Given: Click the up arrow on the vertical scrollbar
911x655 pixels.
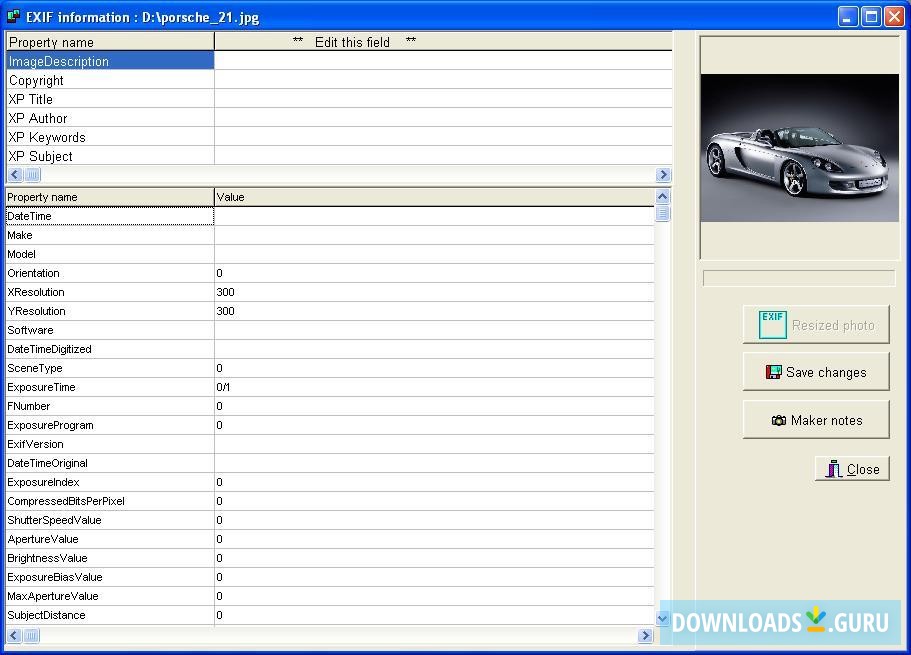Looking at the screenshot, I should [663, 197].
